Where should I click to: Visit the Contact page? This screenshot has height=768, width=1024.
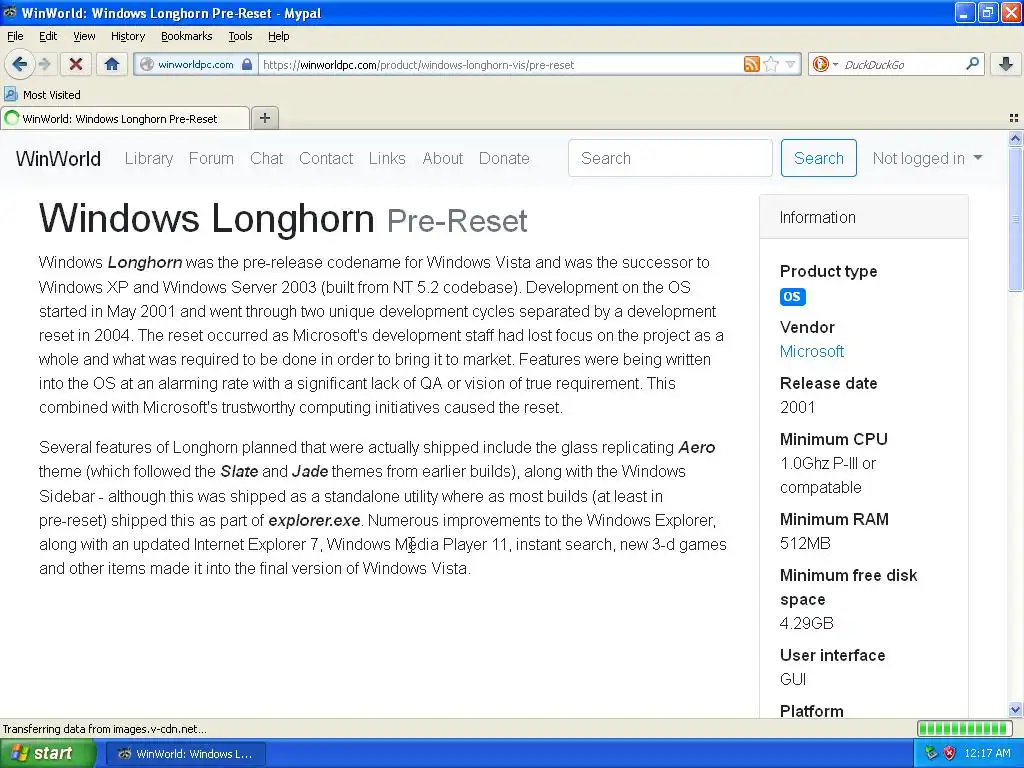(326, 159)
